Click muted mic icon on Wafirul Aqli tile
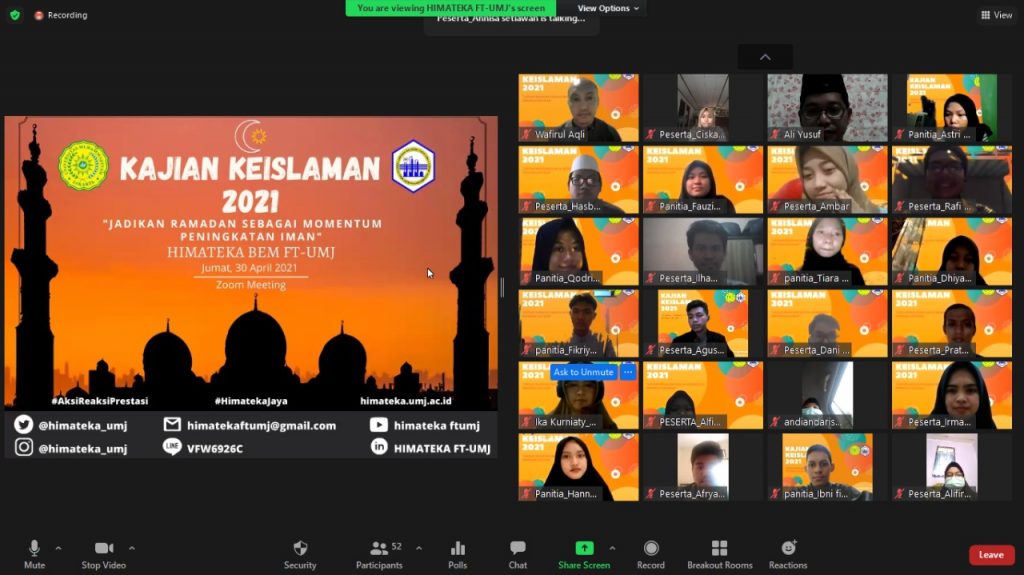Viewport: 1024px width, 575px height. [526, 134]
